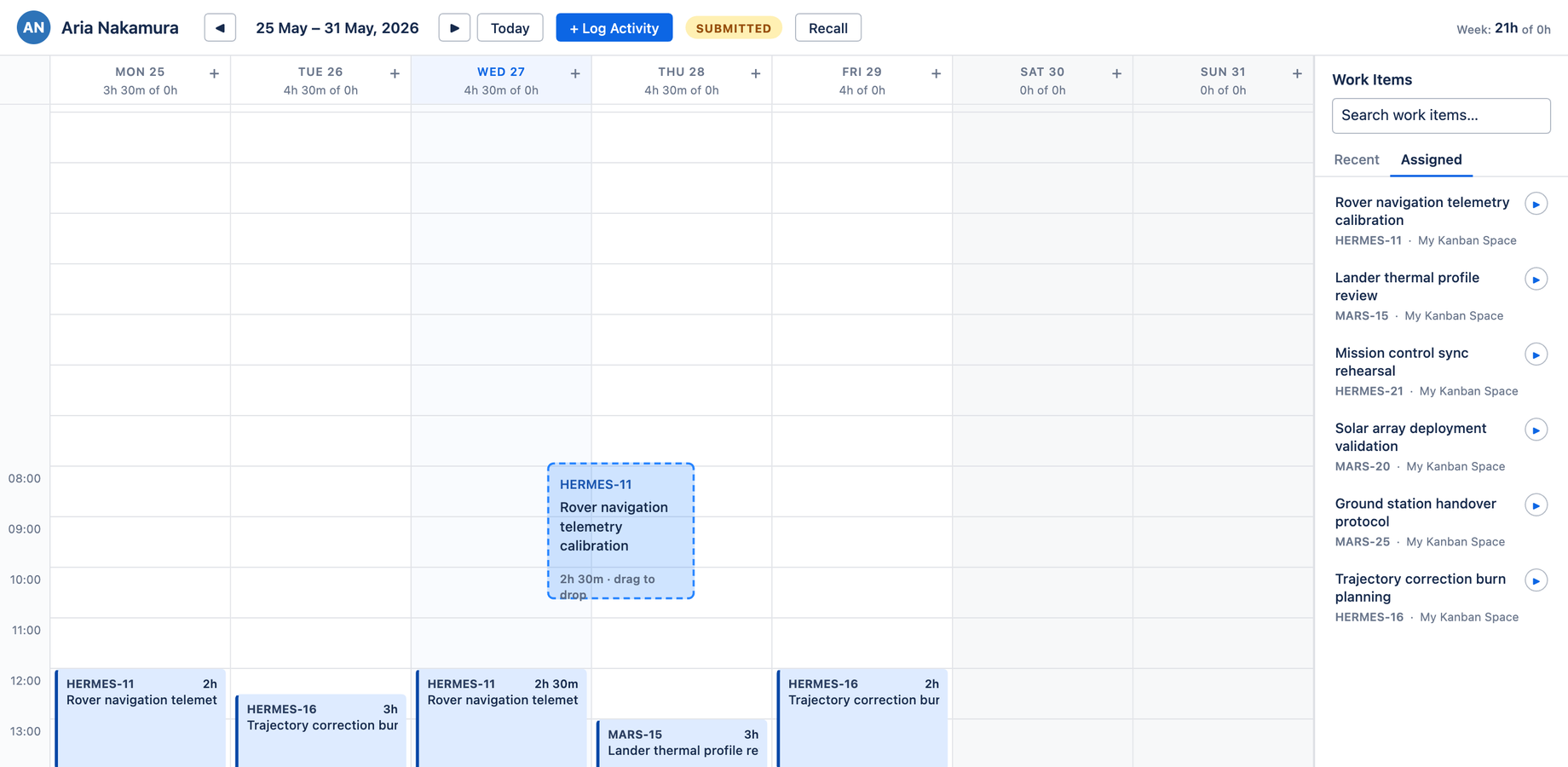Focus the Search work items field
The image size is (1568, 767).
(1441, 115)
